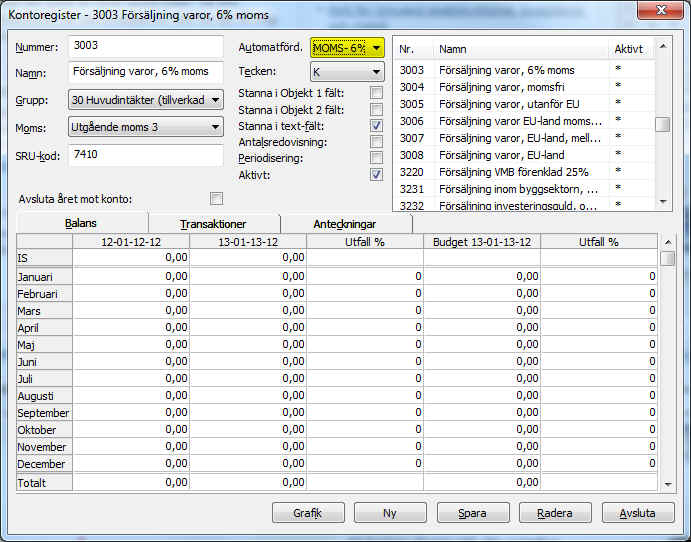Screen dimensions: 691x542
Task: Create a new account with Ny
Action: 390,513
